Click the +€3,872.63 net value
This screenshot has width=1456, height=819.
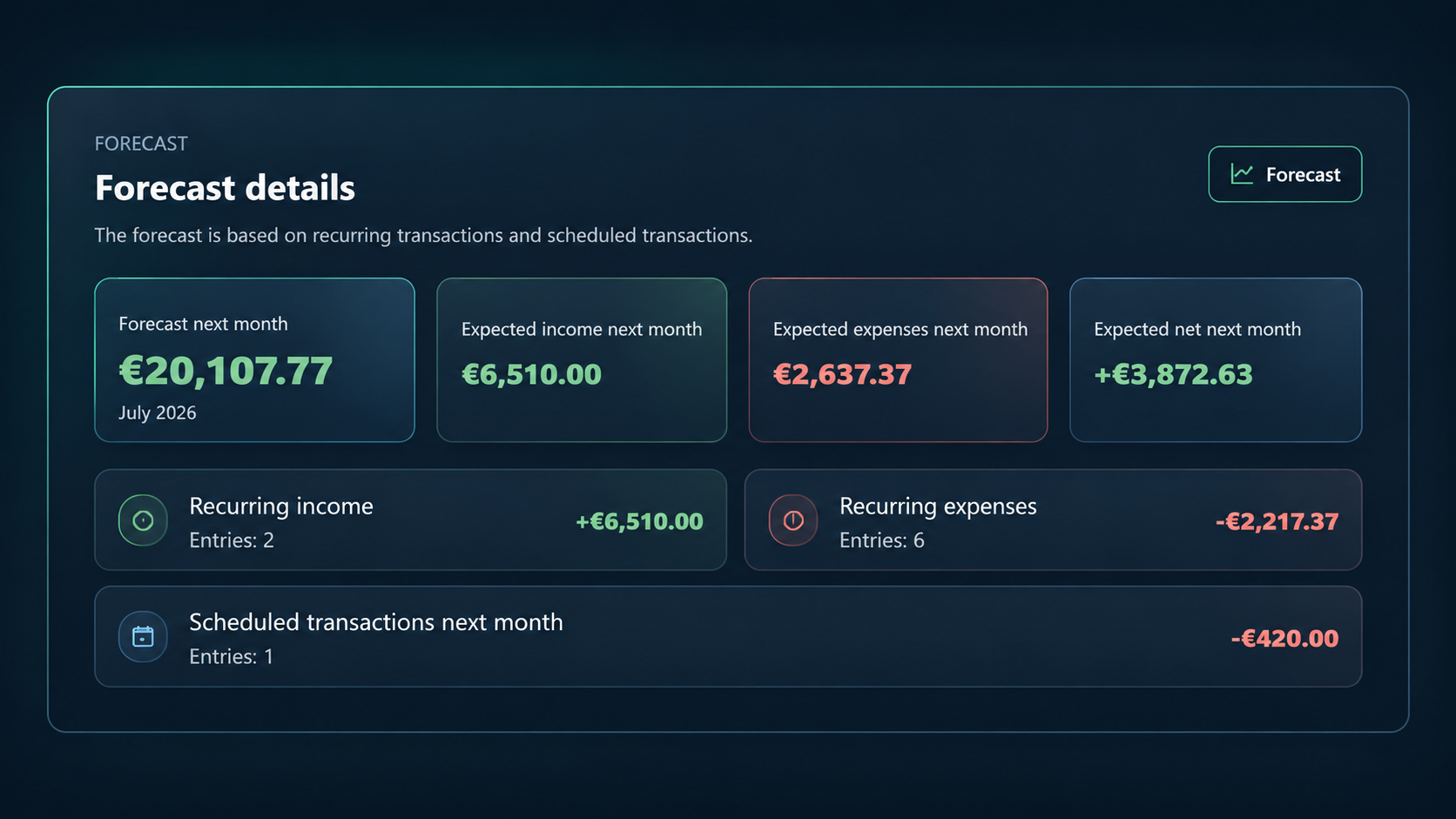1173,374
